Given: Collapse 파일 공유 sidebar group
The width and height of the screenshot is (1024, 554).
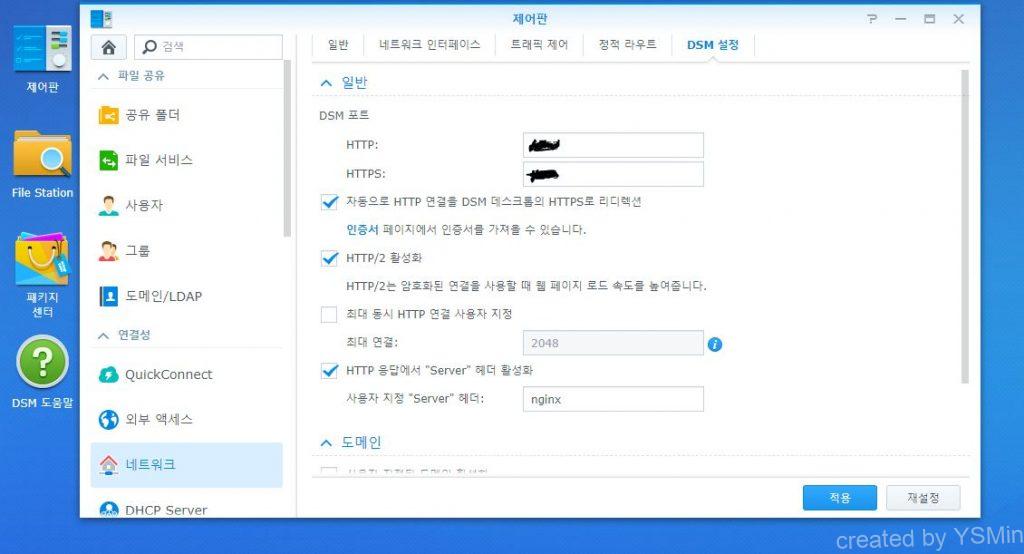Looking at the screenshot, I should tap(102, 76).
